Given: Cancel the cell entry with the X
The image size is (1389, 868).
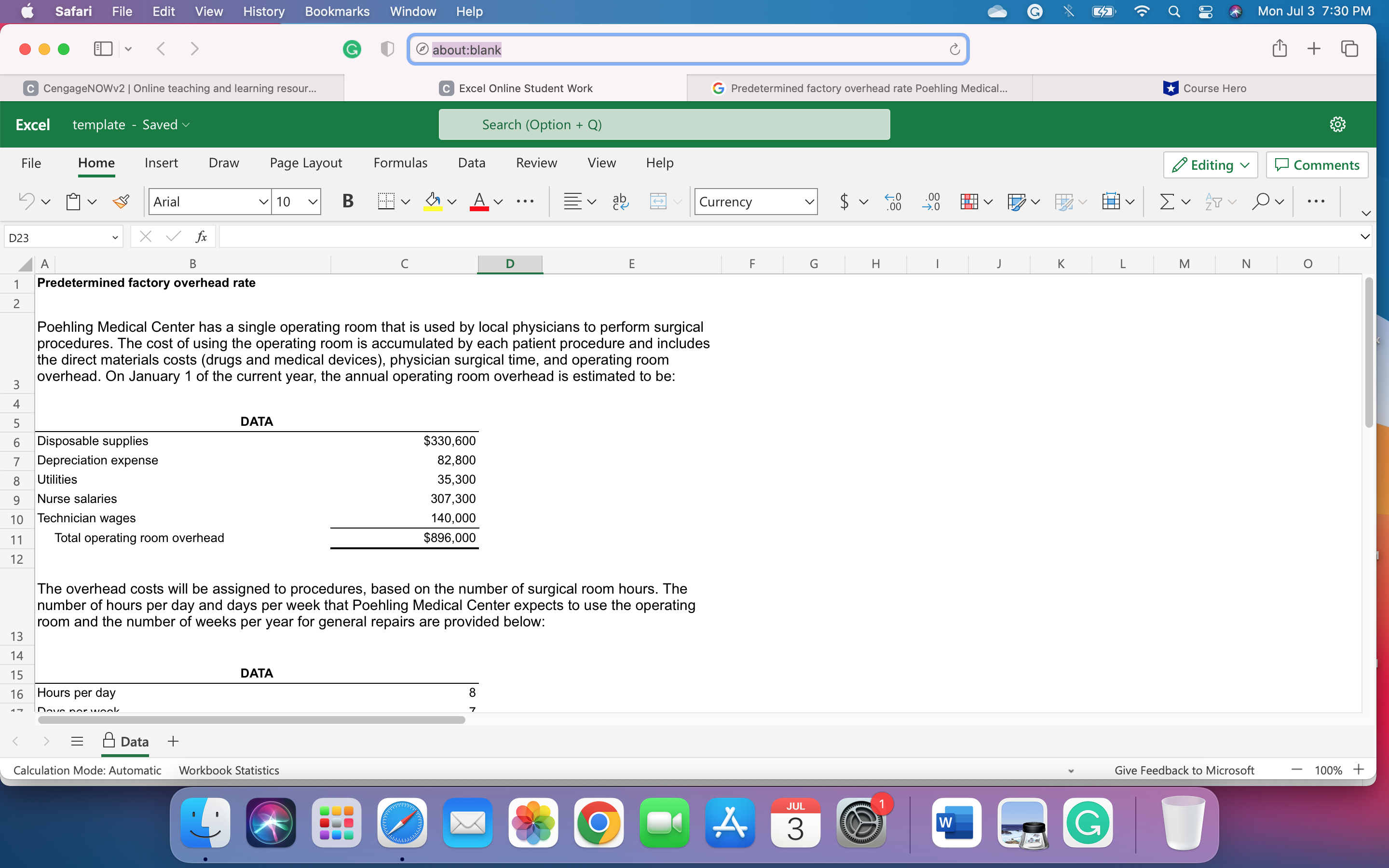Looking at the screenshot, I should tap(145, 236).
